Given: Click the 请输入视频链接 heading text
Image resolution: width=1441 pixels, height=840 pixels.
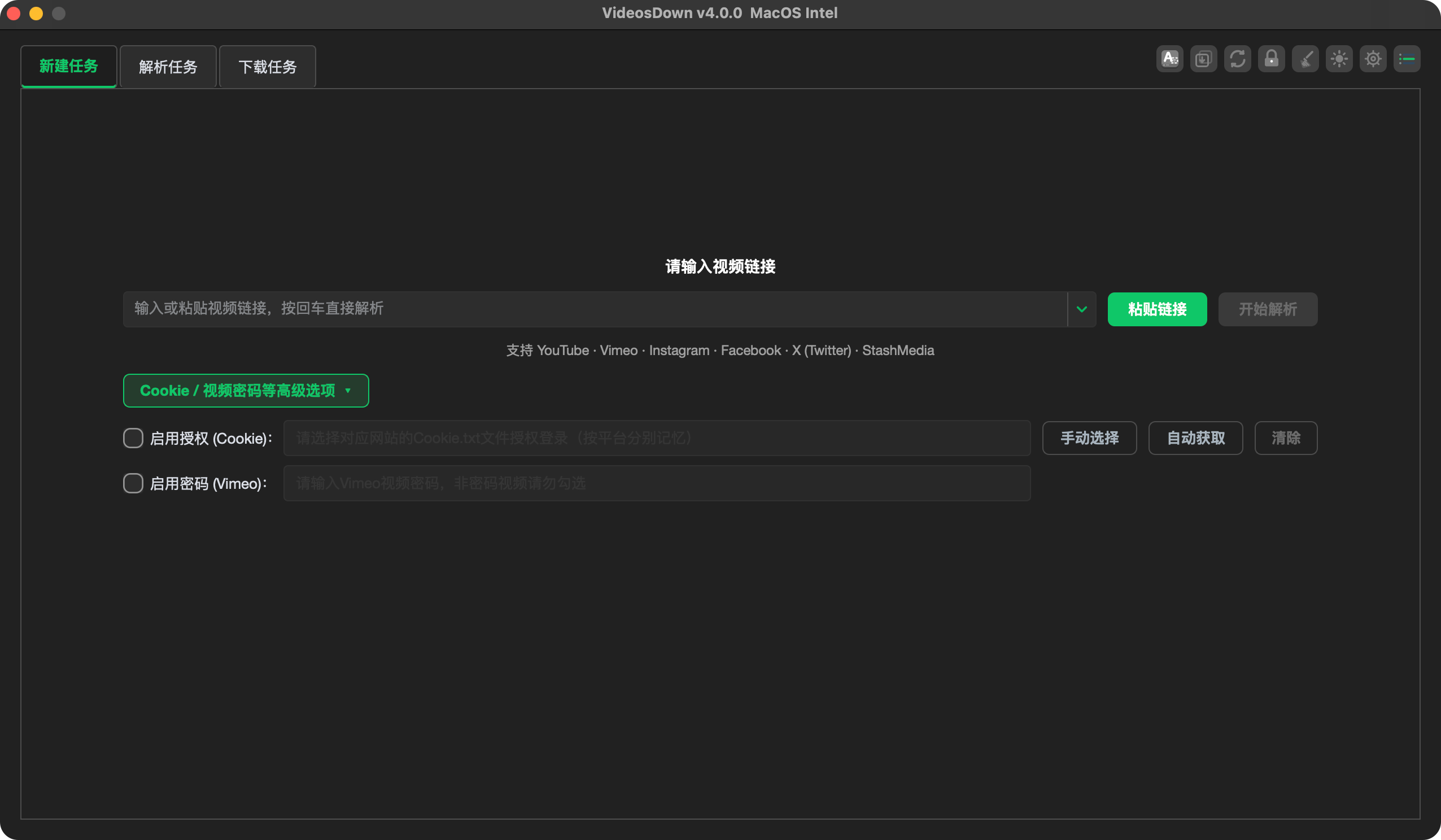Looking at the screenshot, I should click(720, 266).
